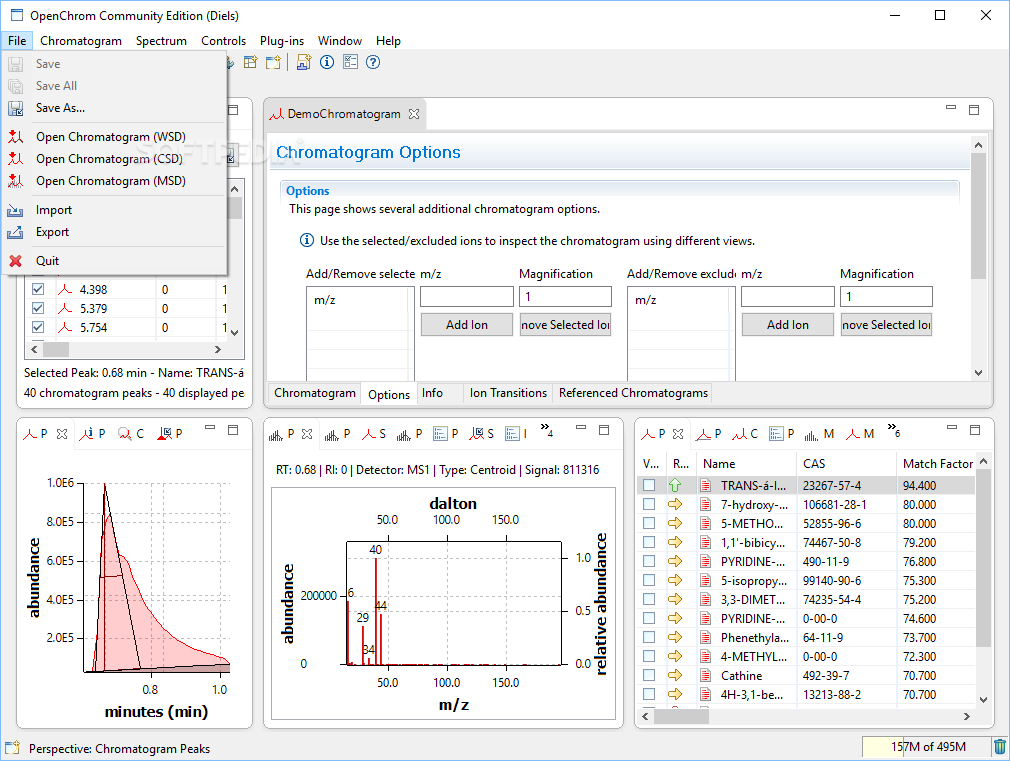Screen dimensions: 1010x761
Task: Open the red-bars M mass spectrum tab in the targets panel
Action: [x=819, y=434]
